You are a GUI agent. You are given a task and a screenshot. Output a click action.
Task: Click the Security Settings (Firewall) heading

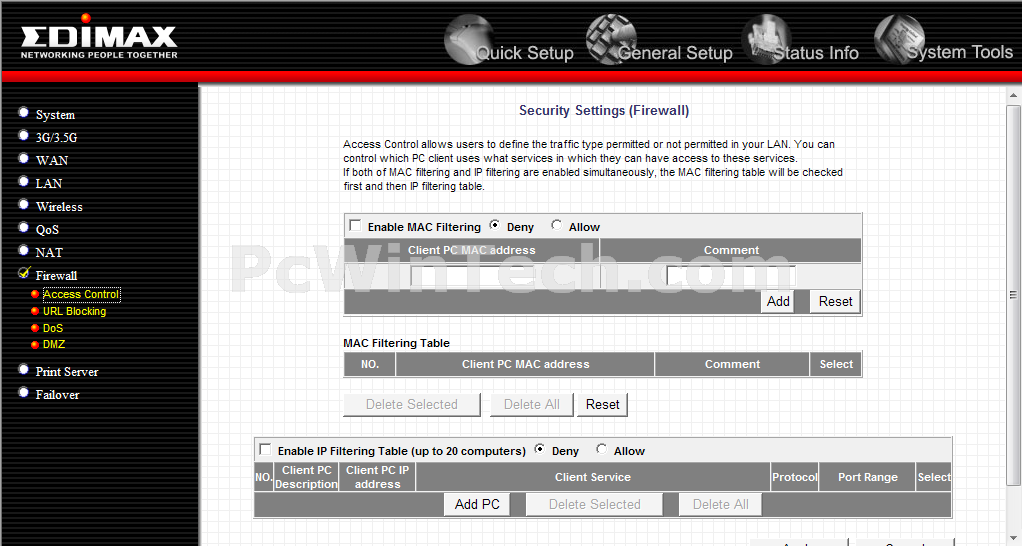604,111
